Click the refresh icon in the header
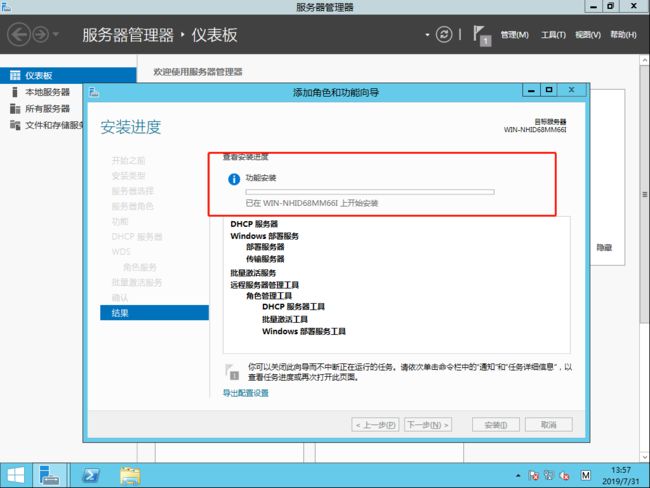 (444, 34)
